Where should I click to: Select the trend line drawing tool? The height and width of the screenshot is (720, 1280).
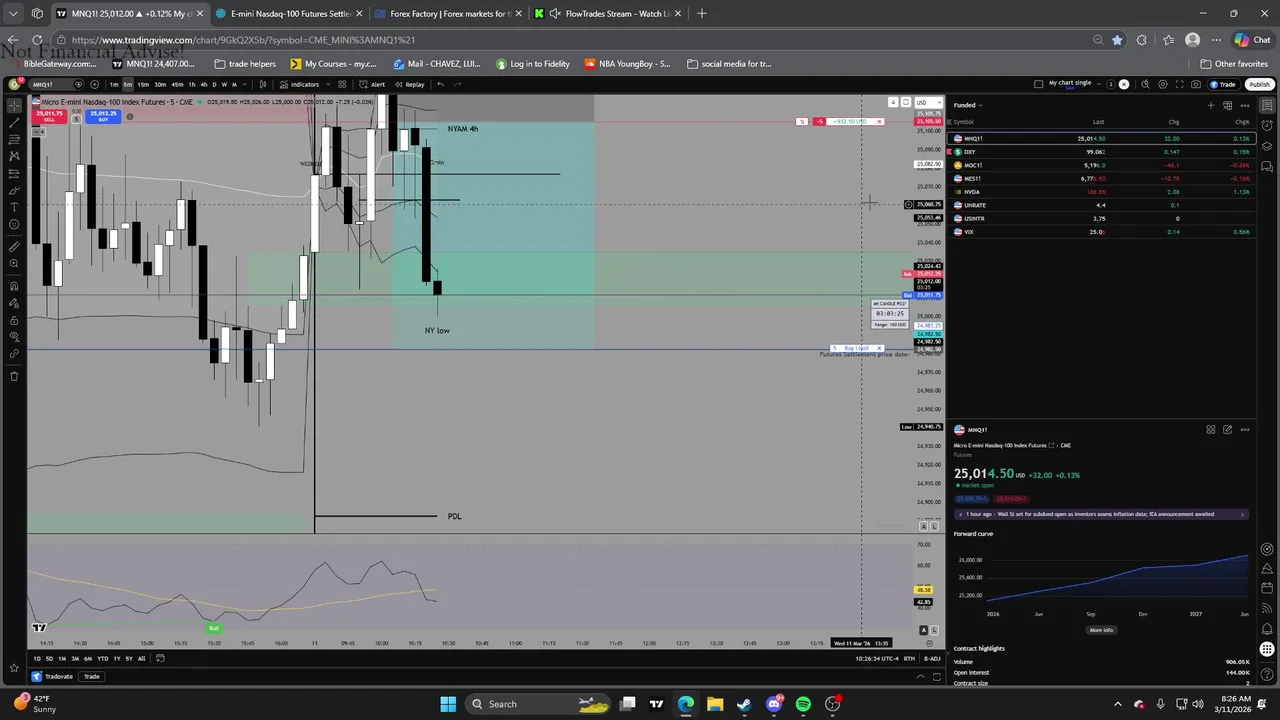pos(15,122)
